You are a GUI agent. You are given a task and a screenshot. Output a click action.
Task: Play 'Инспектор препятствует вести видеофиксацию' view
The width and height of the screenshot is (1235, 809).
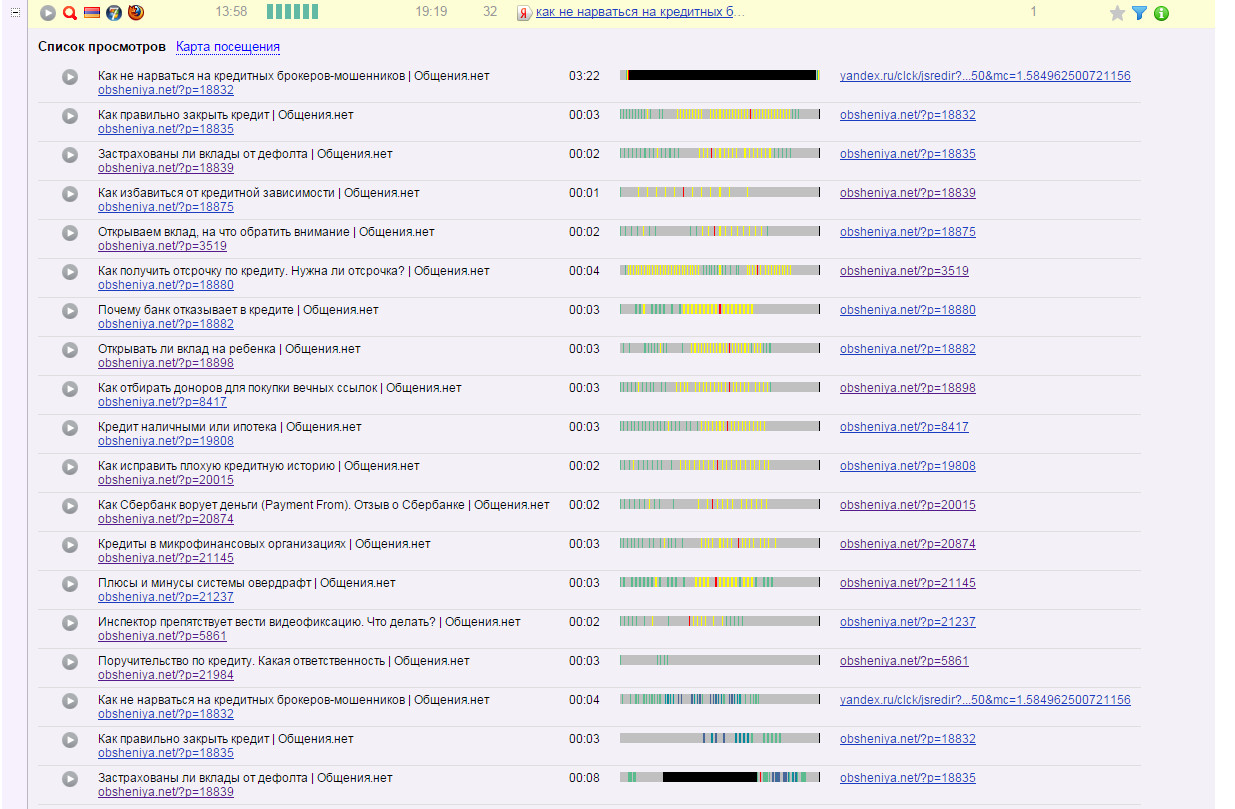pos(70,622)
